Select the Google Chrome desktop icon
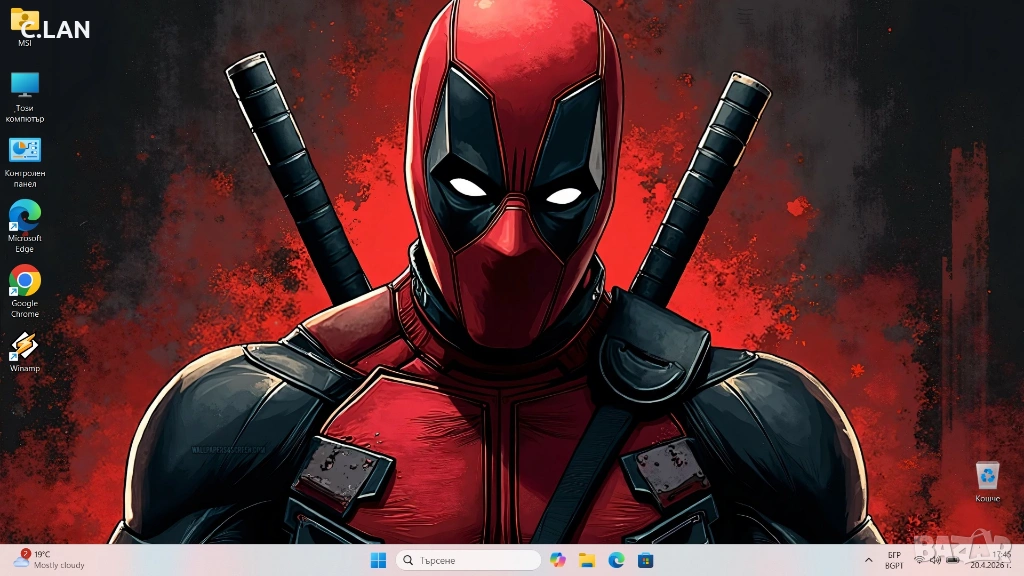The image size is (1024, 576). coord(24,291)
